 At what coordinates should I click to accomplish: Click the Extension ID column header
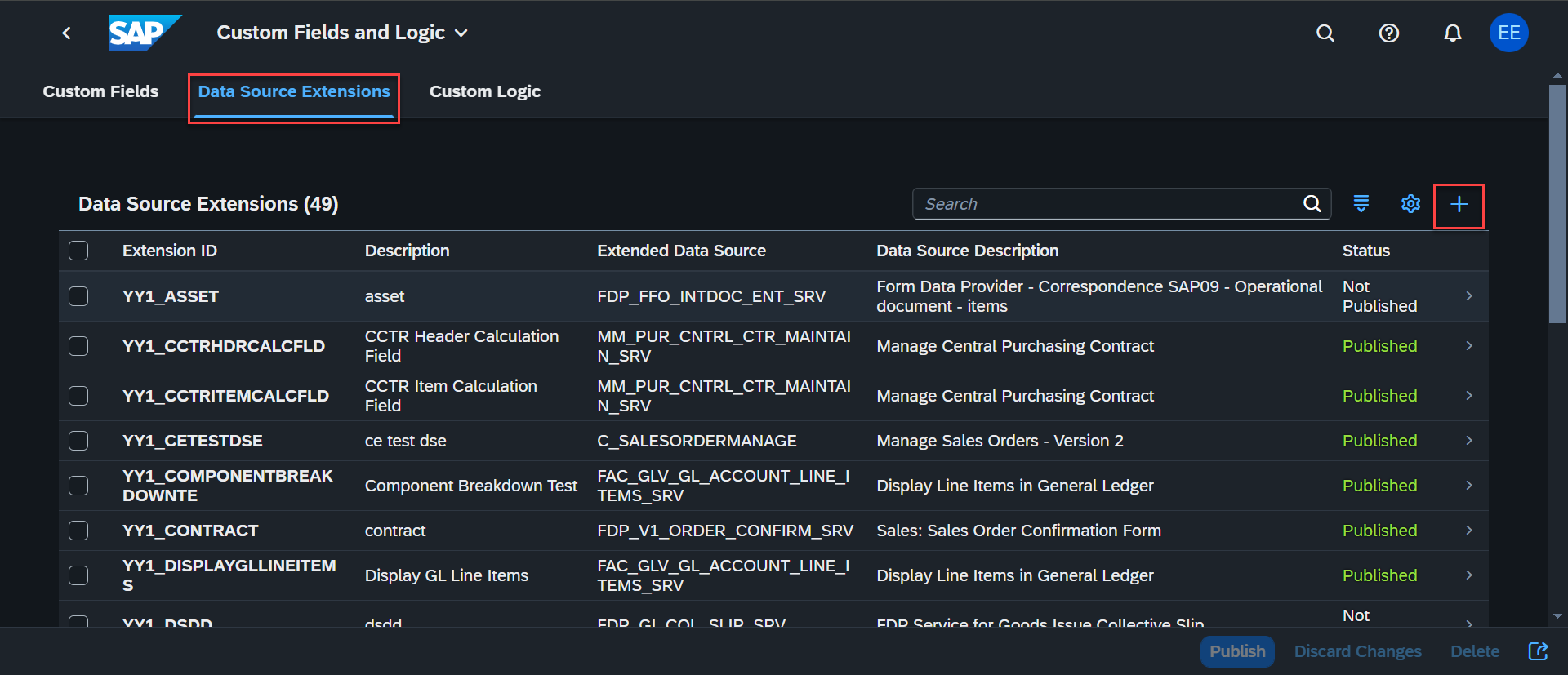pos(170,251)
